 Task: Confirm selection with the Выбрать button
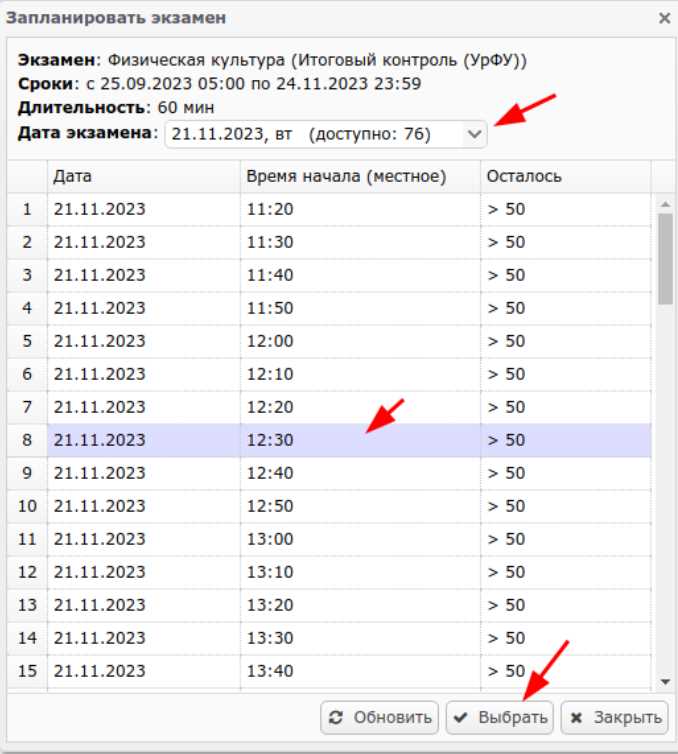(500, 717)
